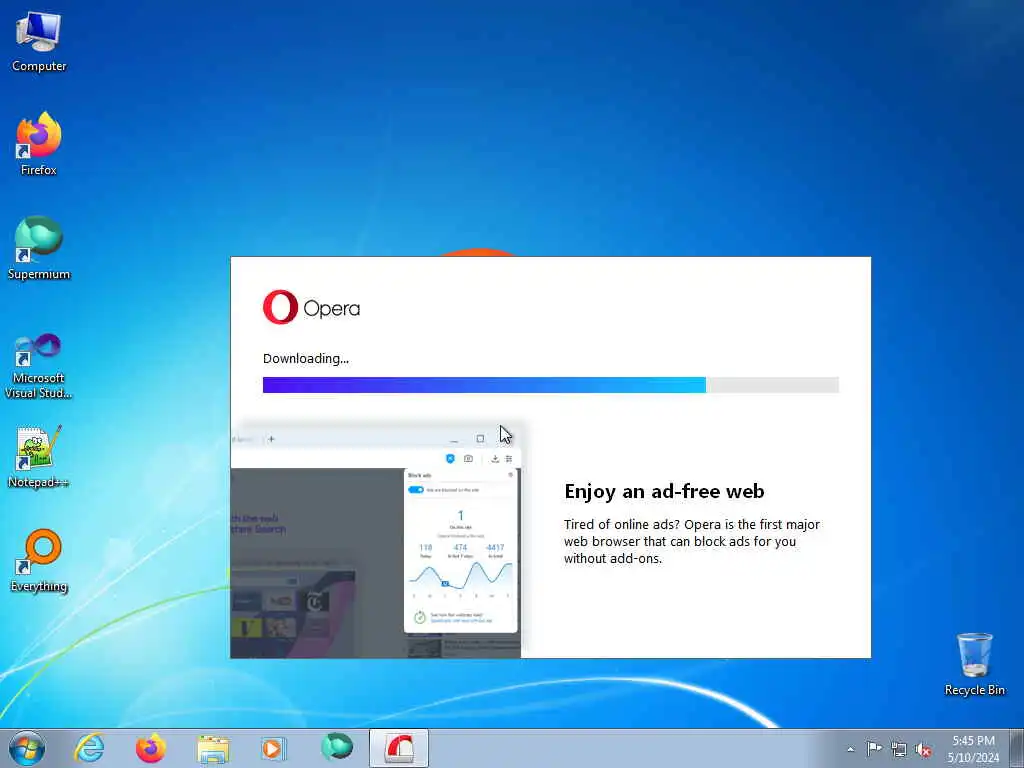This screenshot has width=1024, height=768.
Task: Click the Opera installer taskbar button
Action: 399,748
